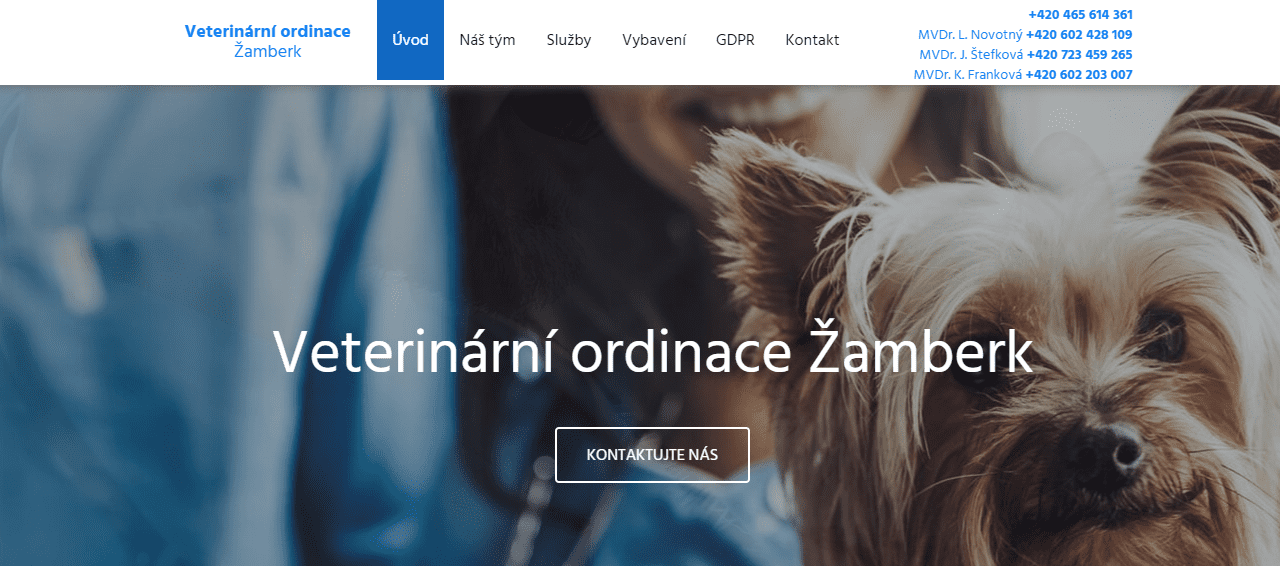Image resolution: width=1280 pixels, height=566 pixels.
Task: Select the MVDr. L. Novotný contact name
Action: point(970,34)
